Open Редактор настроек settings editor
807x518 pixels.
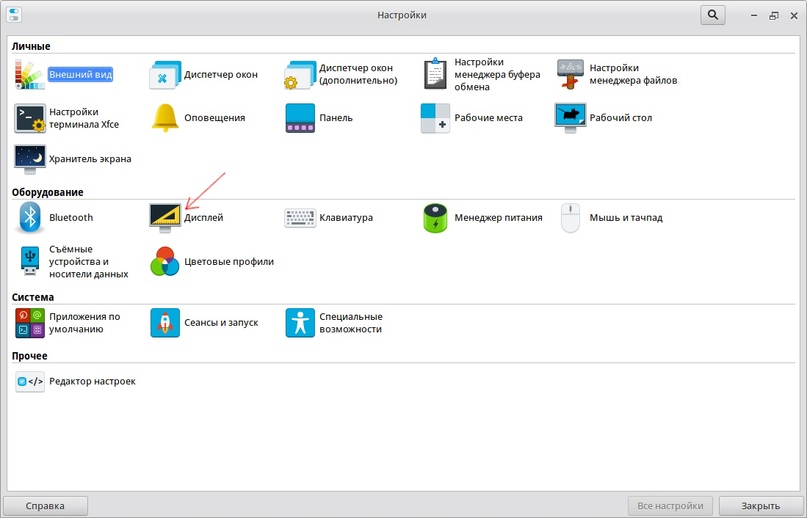[x=30, y=381]
